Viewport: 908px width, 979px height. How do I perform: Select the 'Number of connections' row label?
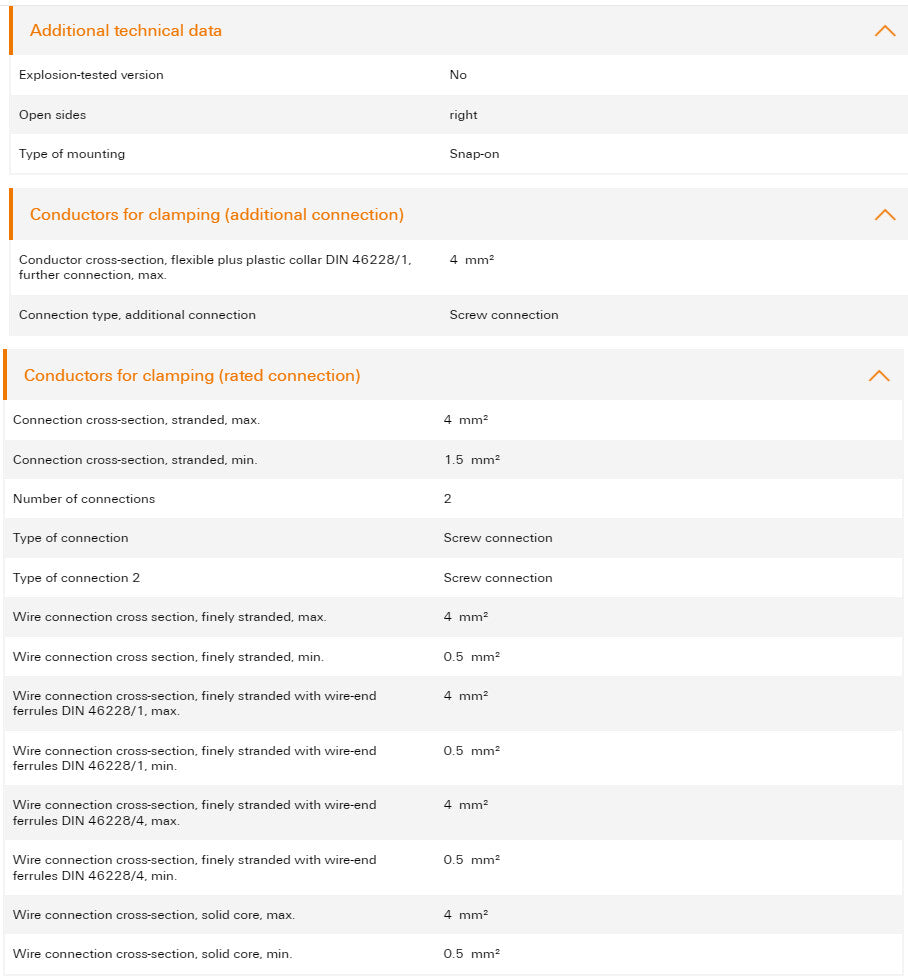click(84, 499)
